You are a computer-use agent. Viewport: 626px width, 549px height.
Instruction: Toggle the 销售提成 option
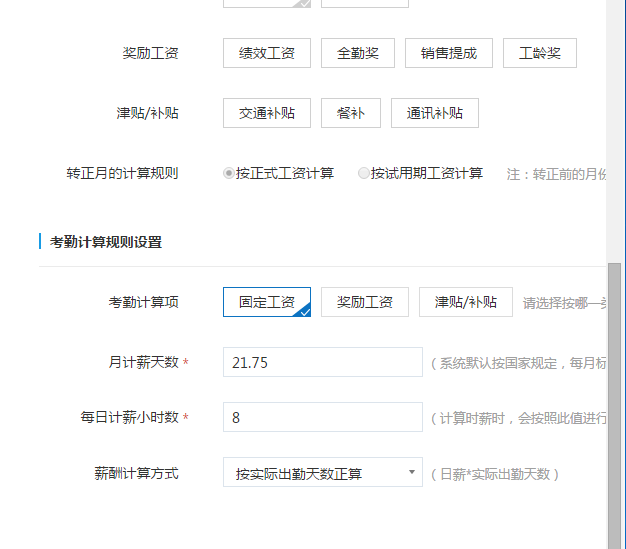pyautogui.click(x=449, y=53)
